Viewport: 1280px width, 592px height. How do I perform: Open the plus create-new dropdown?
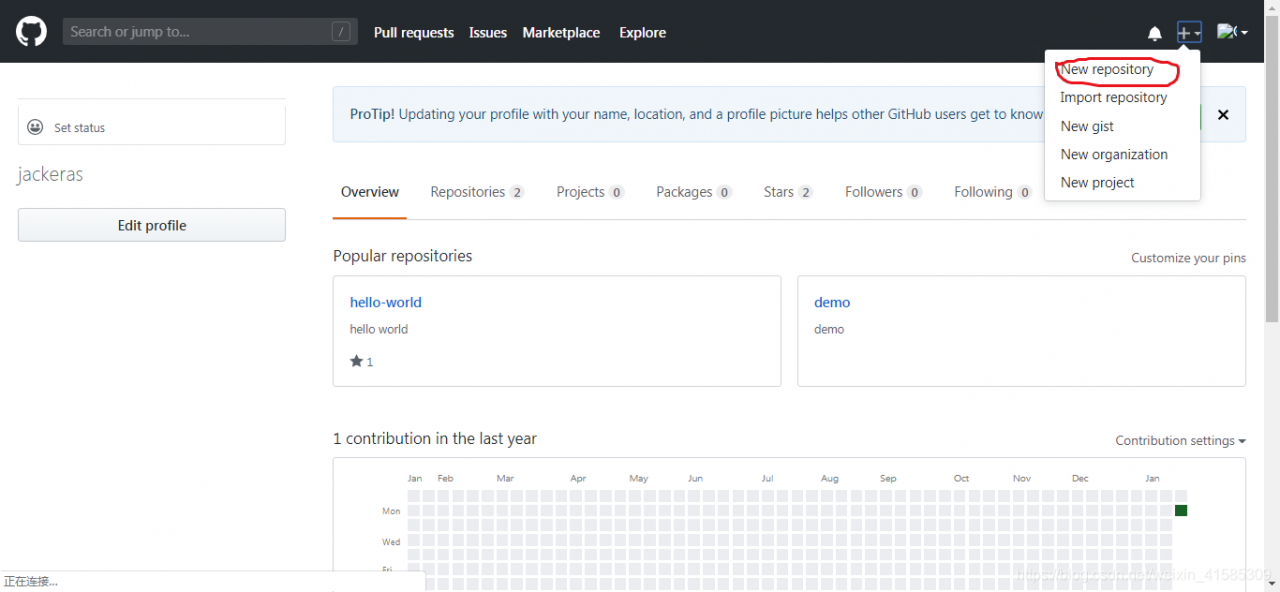(x=1189, y=33)
